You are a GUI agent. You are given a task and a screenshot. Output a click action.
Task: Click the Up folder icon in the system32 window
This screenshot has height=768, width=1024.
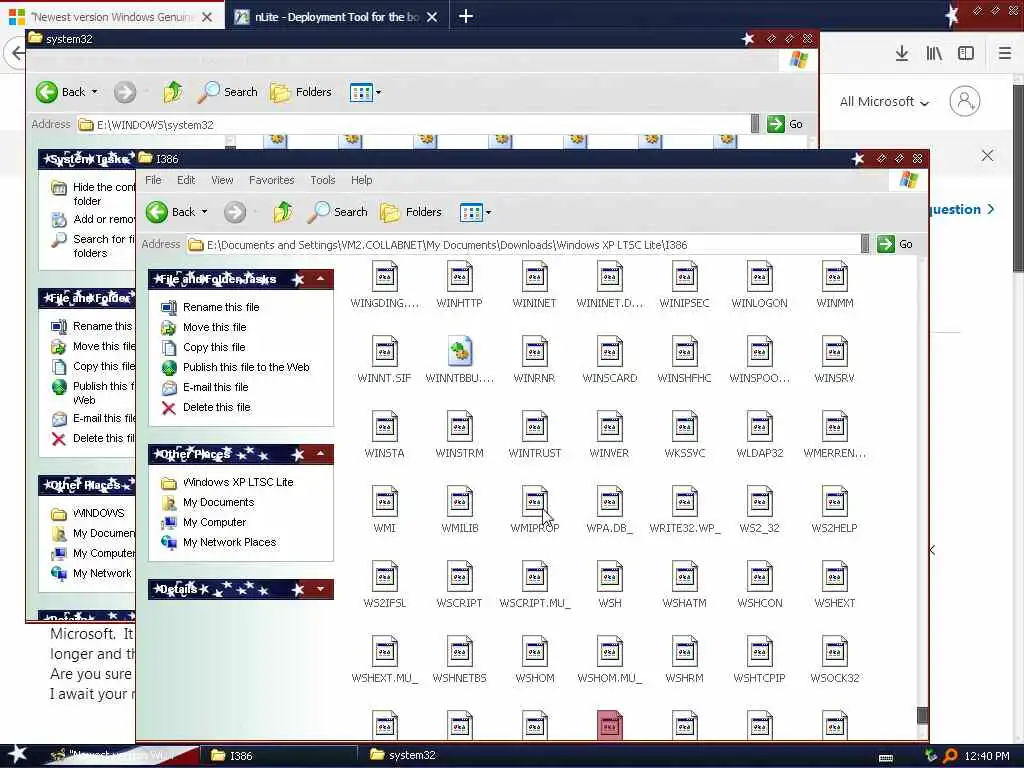[173, 92]
